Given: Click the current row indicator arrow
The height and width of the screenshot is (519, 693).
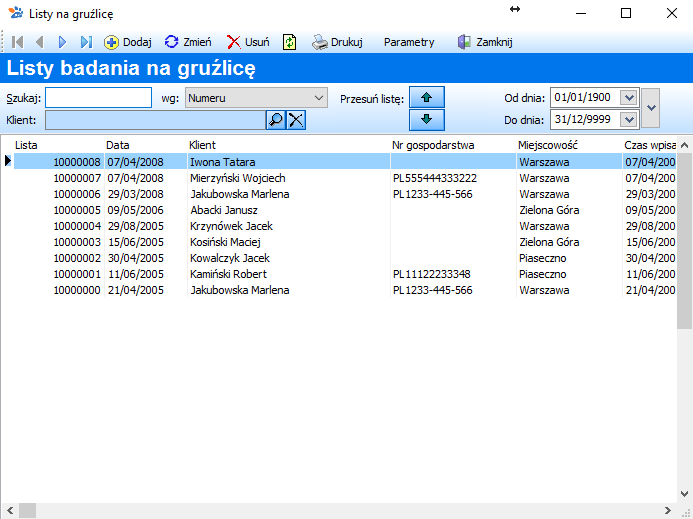Looking at the screenshot, I should 8,160.
